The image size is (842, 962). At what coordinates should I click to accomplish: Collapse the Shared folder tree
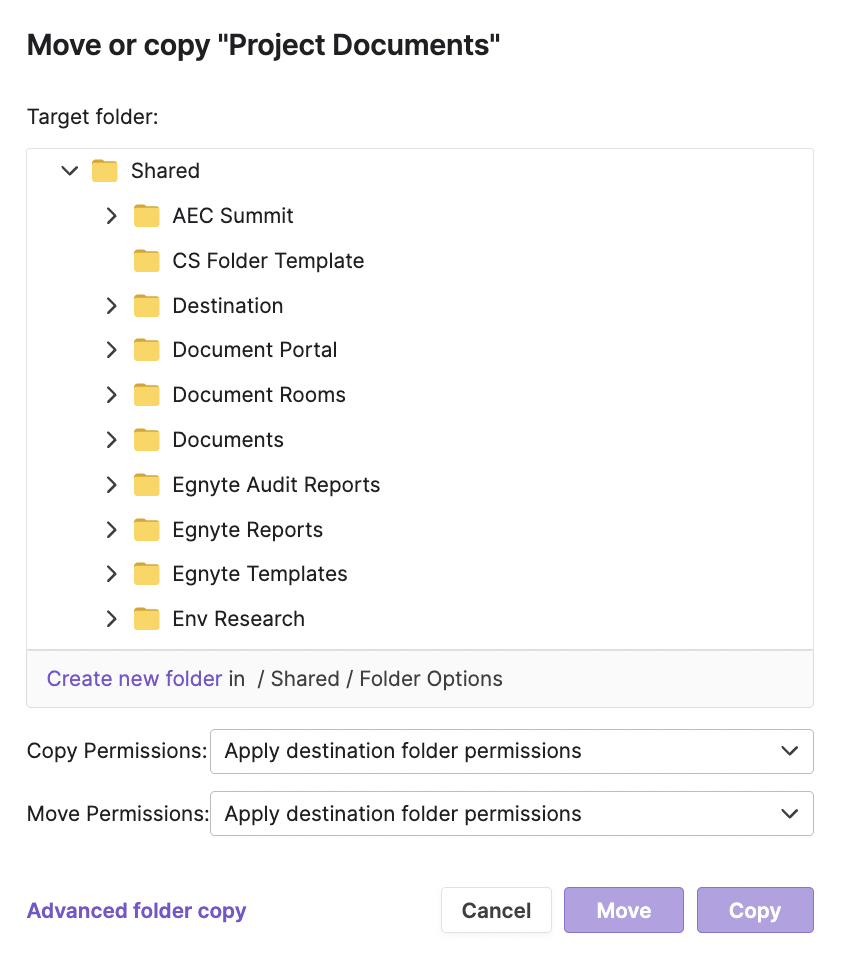coord(70,171)
